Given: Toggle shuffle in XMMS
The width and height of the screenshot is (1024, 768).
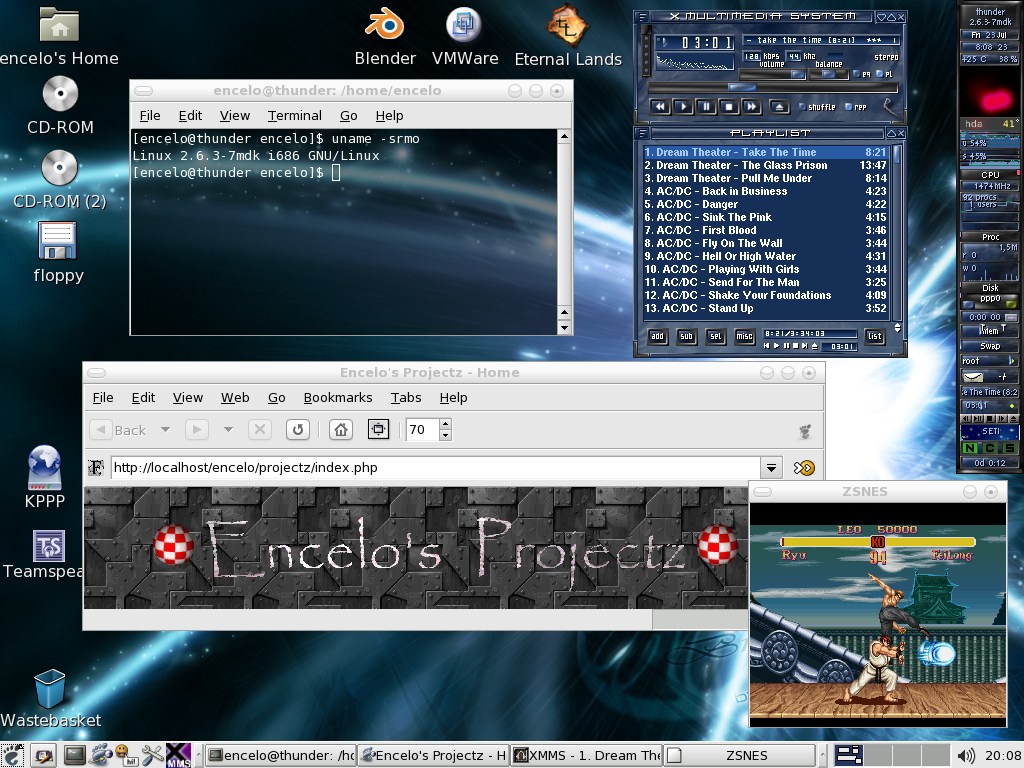Looking at the screenshot, I should click(817, 107).
